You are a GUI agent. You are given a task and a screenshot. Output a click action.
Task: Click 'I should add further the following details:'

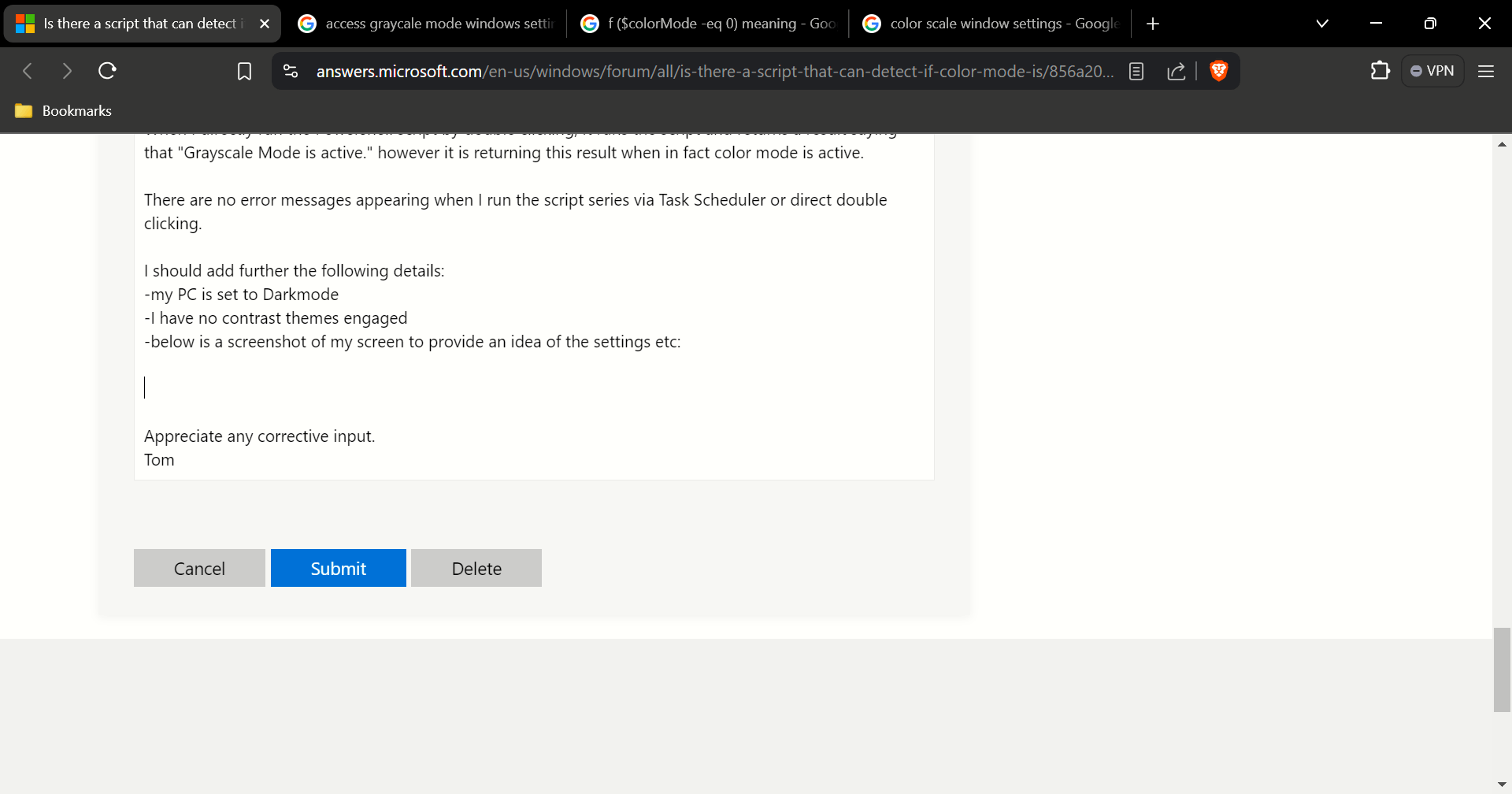tap(295, 271)
